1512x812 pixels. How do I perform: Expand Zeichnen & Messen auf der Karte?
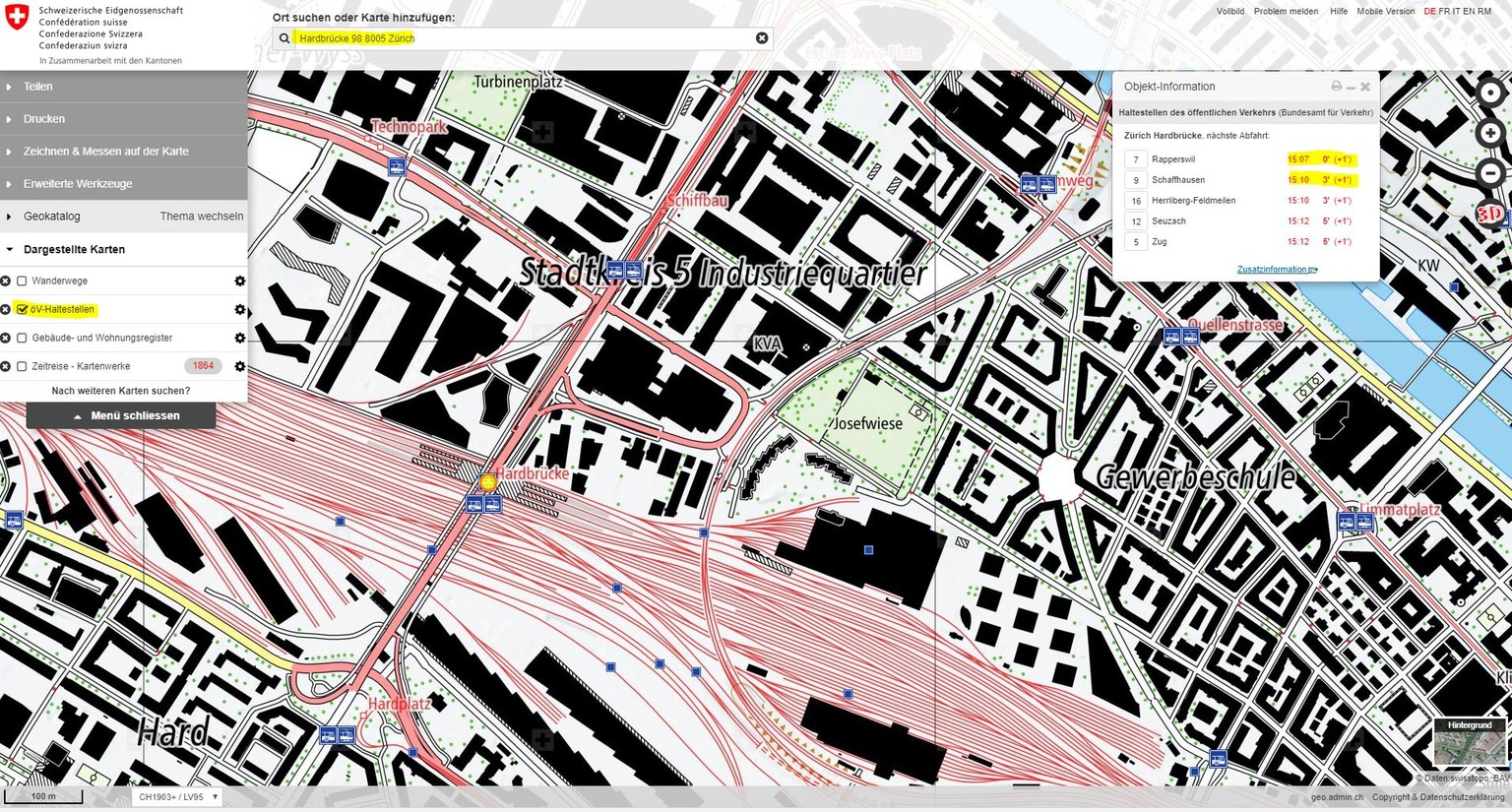pyautogui.click(x=105, y=152)
